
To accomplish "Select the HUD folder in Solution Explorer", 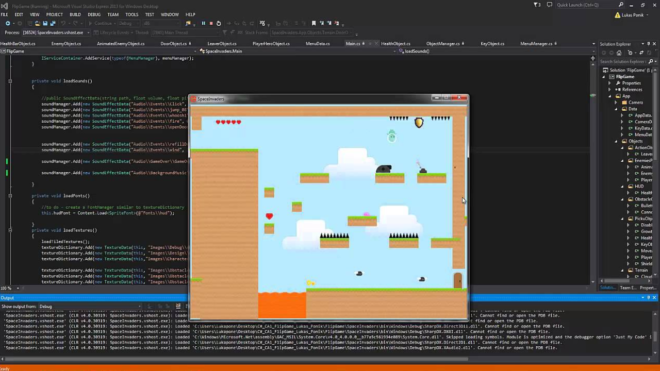I will tap(639, 187).
